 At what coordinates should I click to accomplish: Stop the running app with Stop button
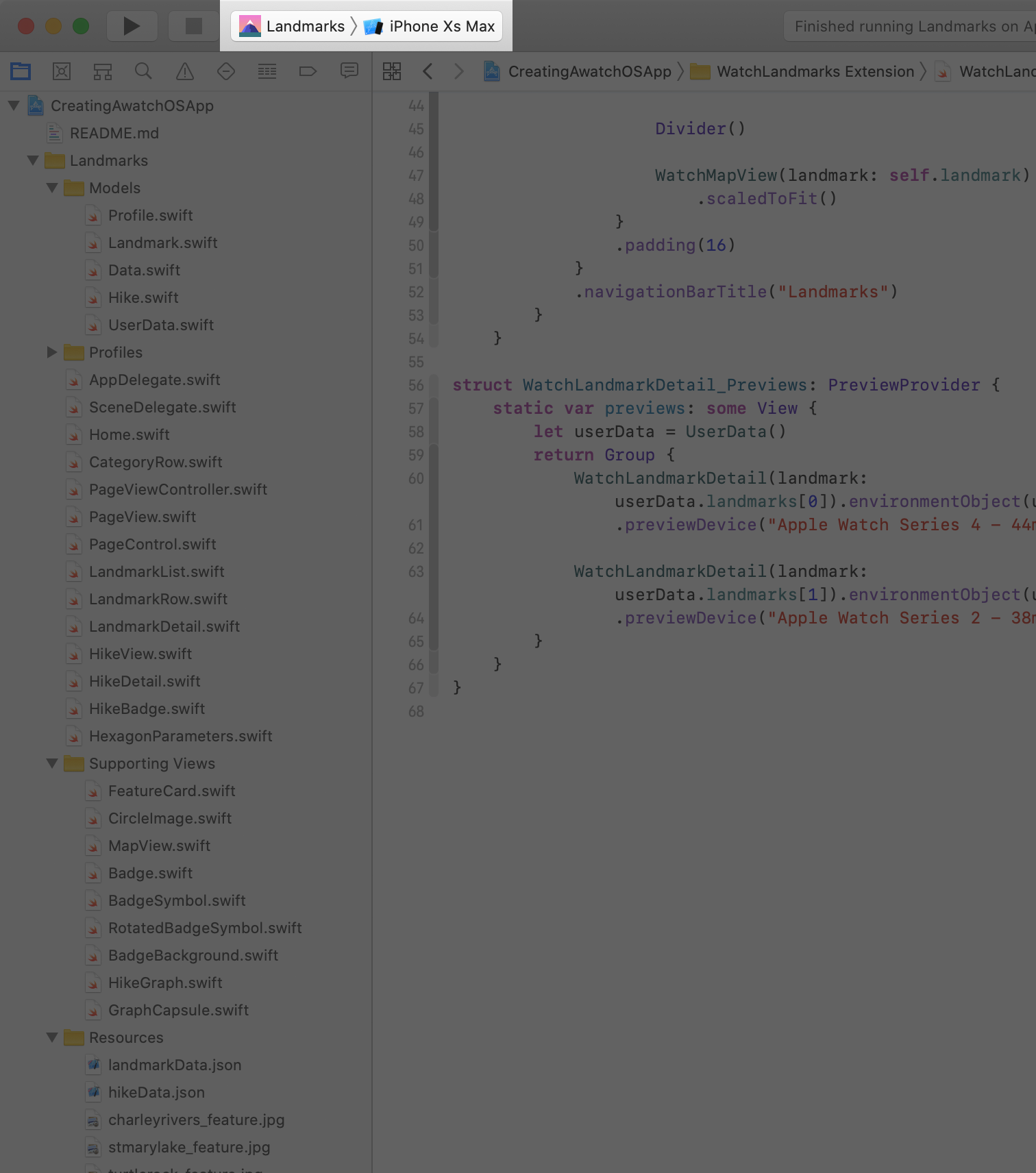194,26
